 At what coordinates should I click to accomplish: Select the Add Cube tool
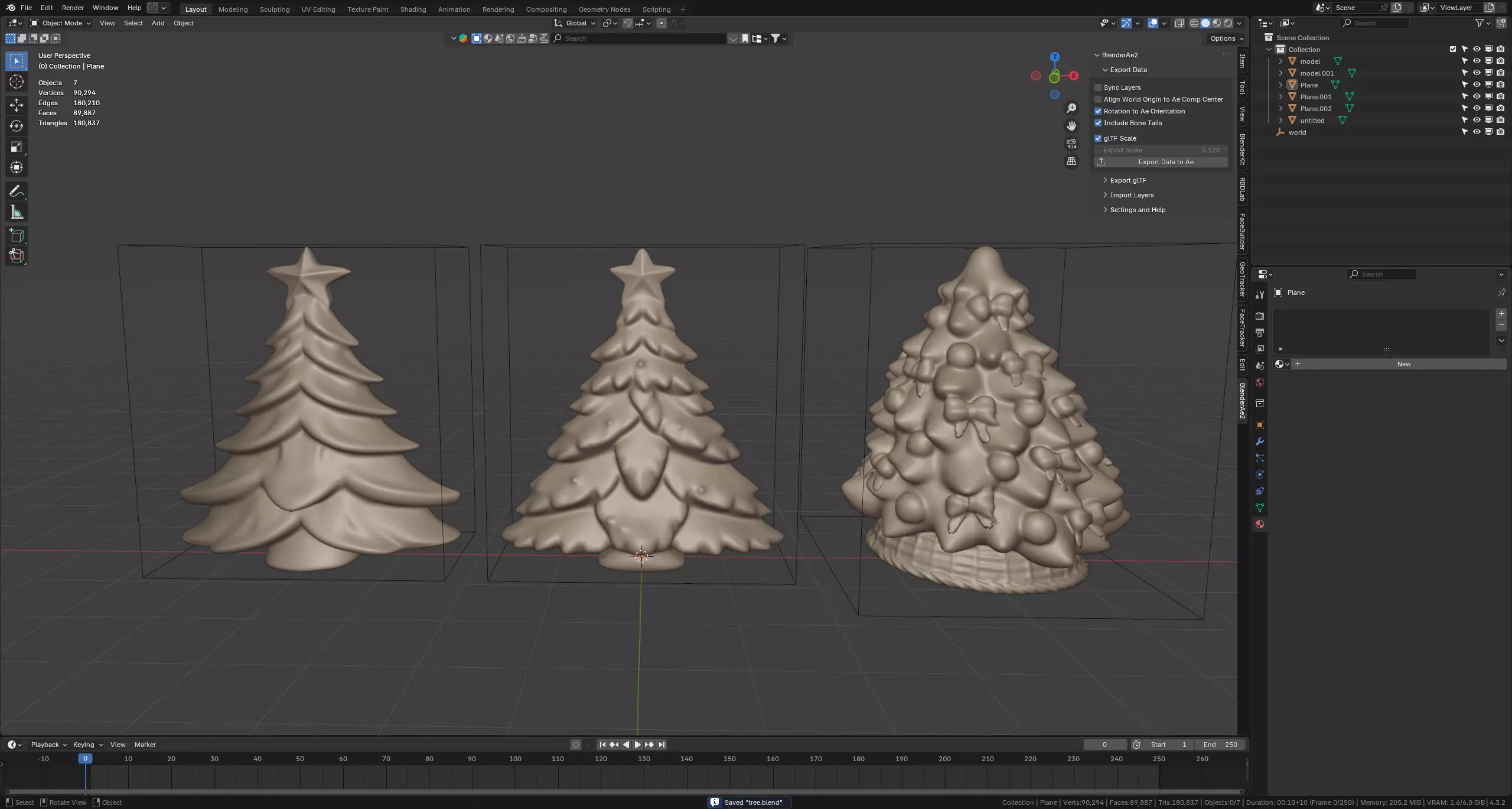click(17, 235)
